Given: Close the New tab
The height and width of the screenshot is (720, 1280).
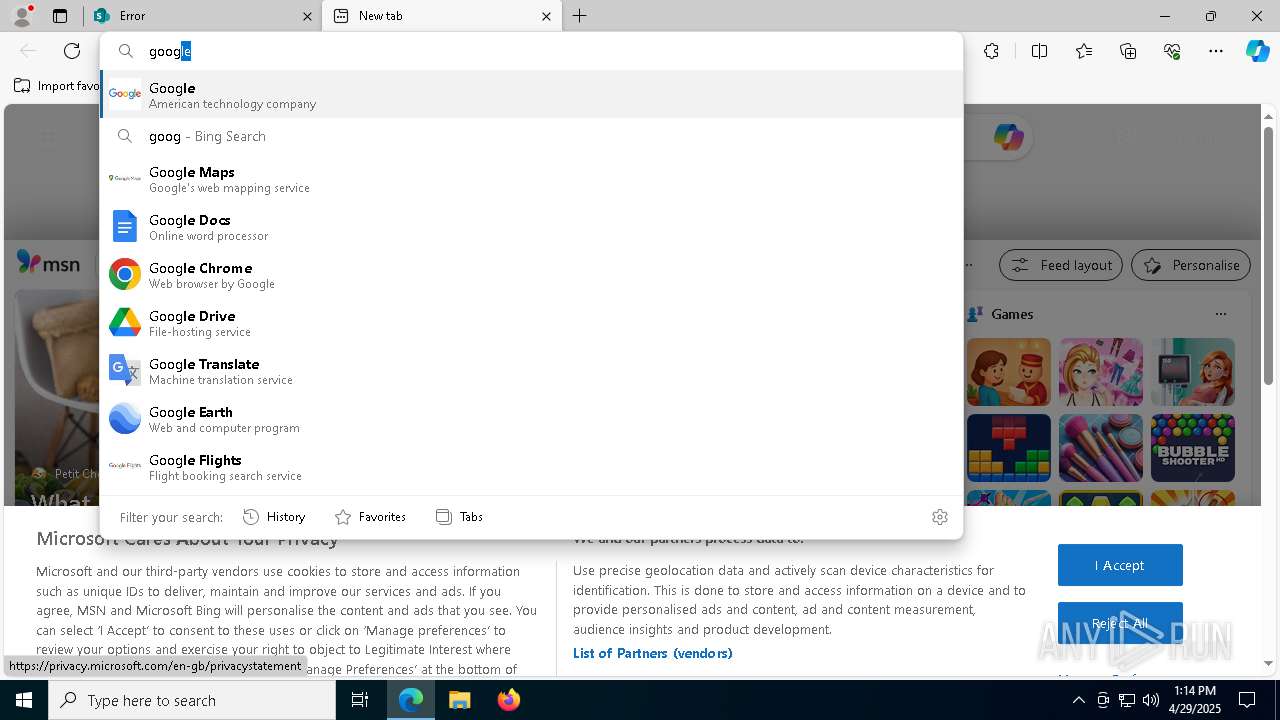Looking at the screenshot, I should (546, 16).
